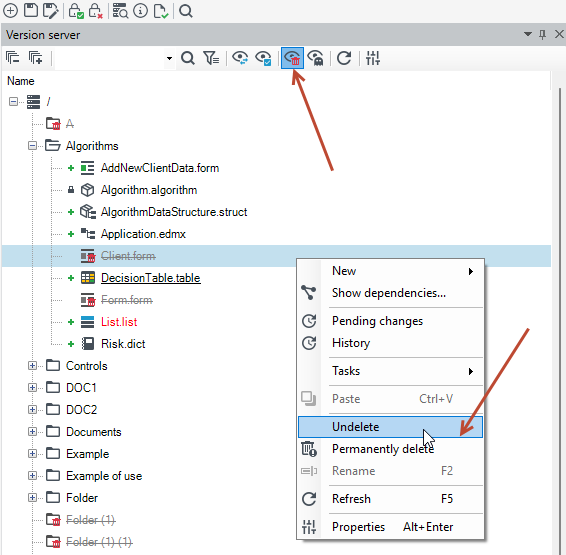
Task: Collapse the root server node
Action: click(x=13, y=102)
